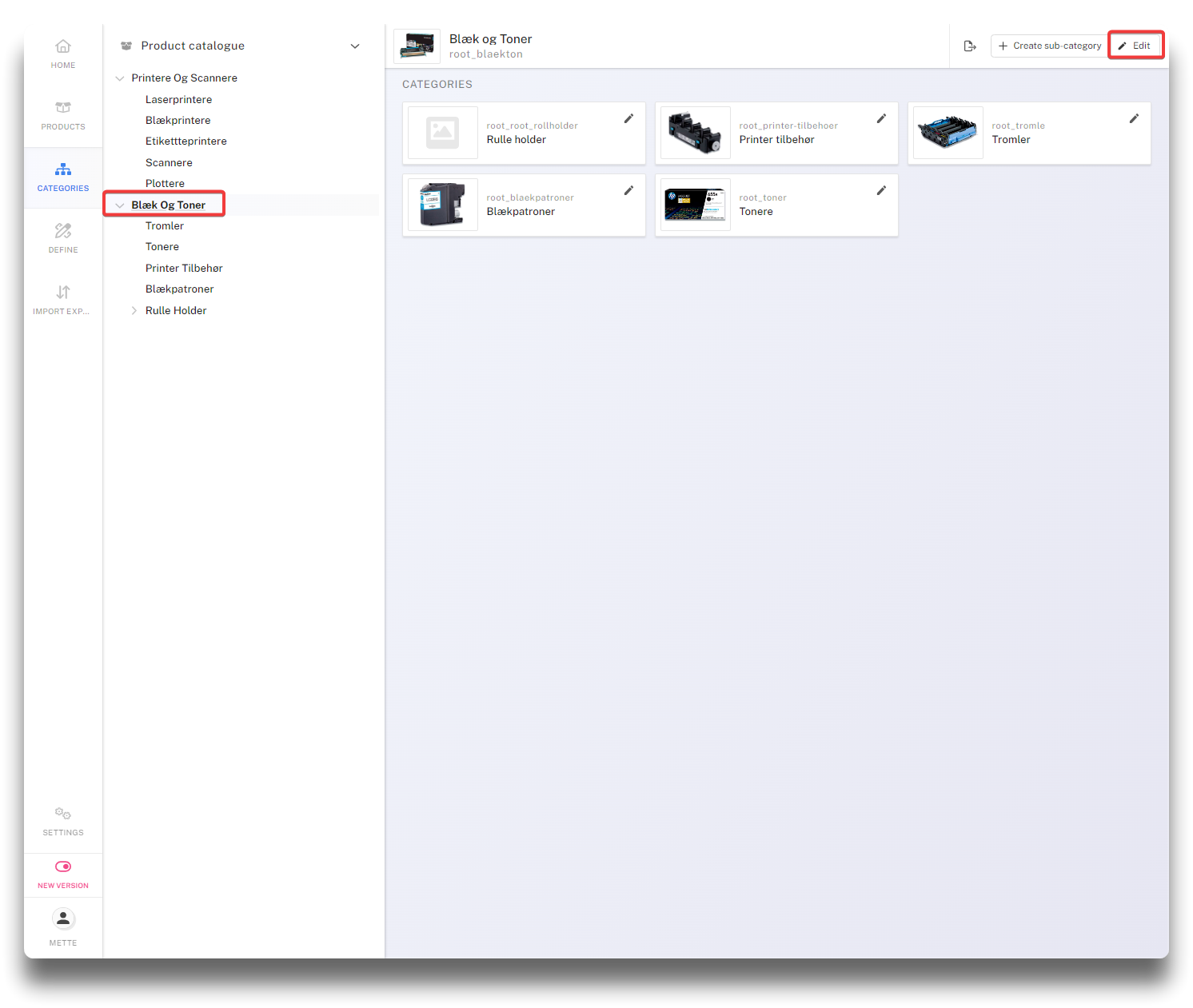
Task: Click the export icon beside Create sub-category
Action: click(970, 46)
